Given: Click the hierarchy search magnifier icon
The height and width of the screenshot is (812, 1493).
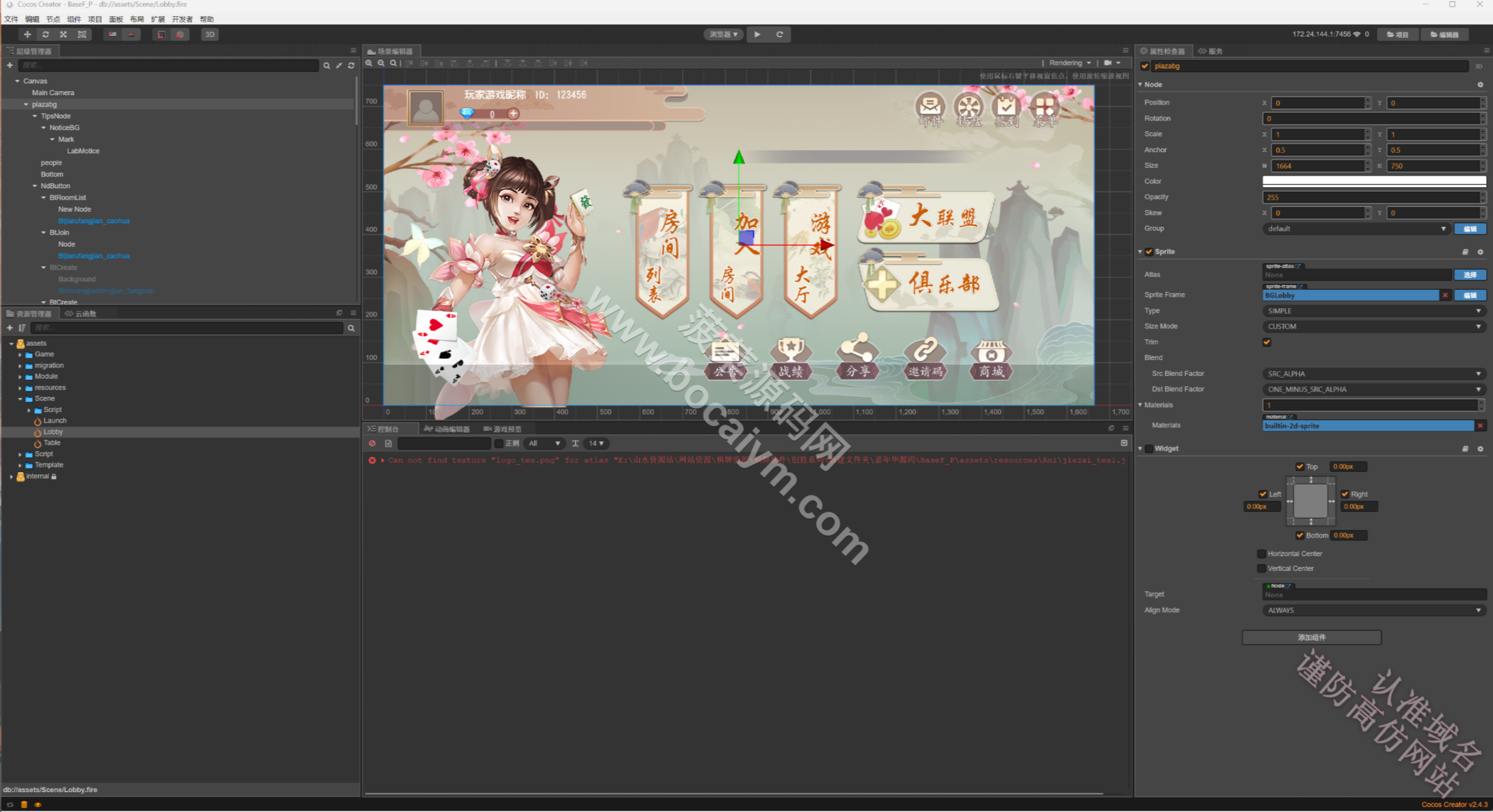Looking at the screenshot, I should (327, 66).
